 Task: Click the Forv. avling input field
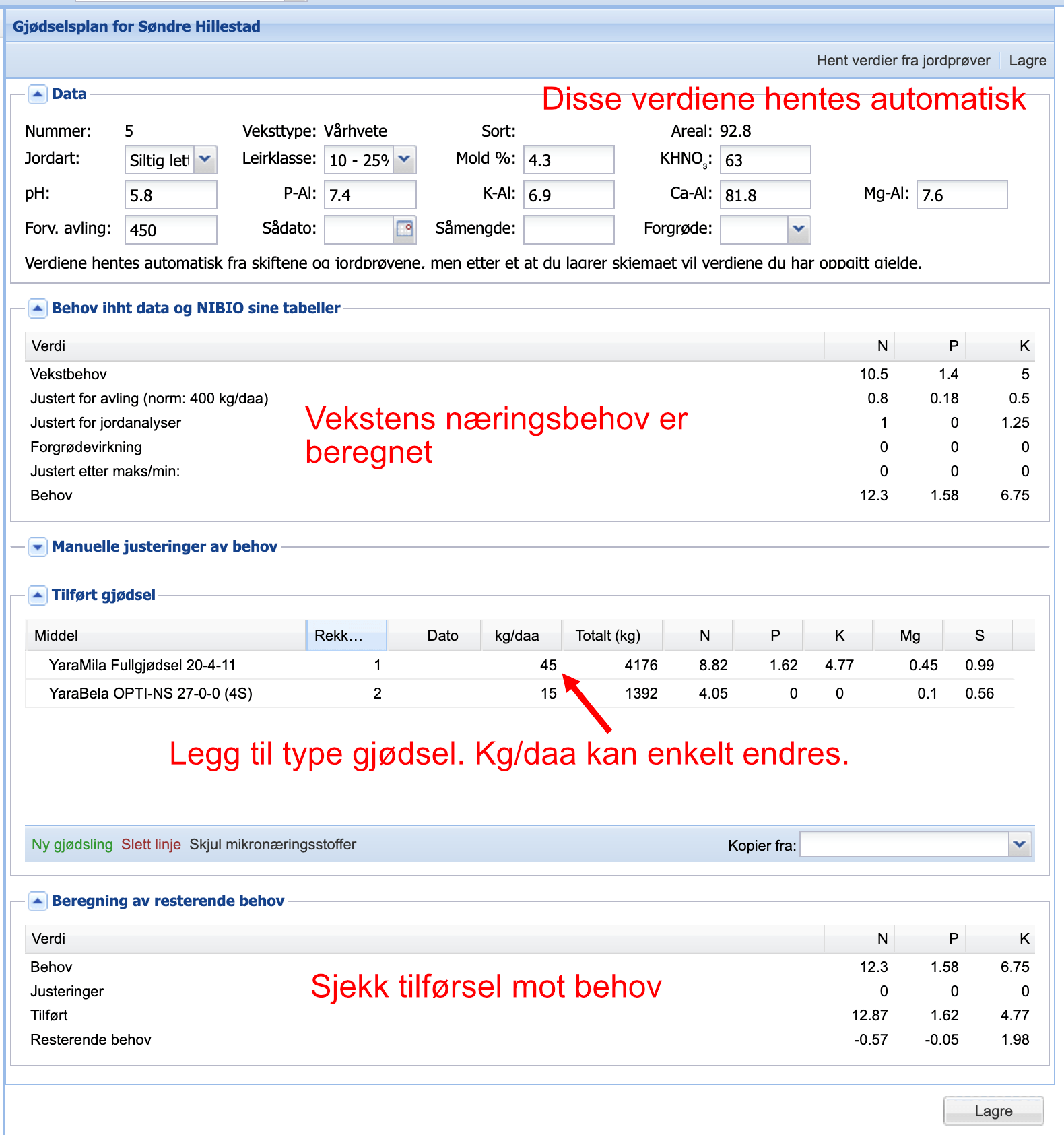pos(171,230)
